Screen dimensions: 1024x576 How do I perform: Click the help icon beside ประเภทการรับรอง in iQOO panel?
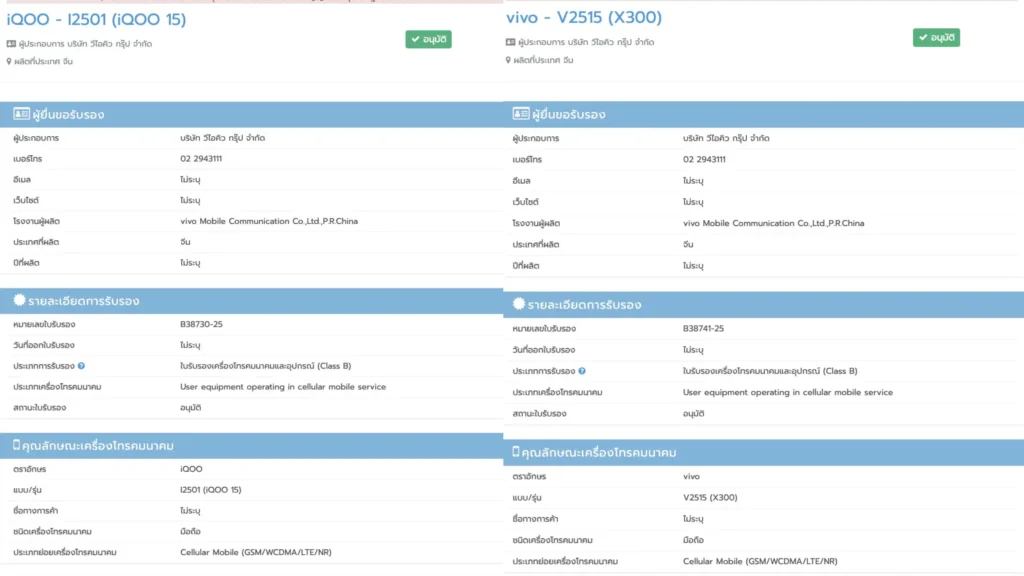tap(81, 366)
